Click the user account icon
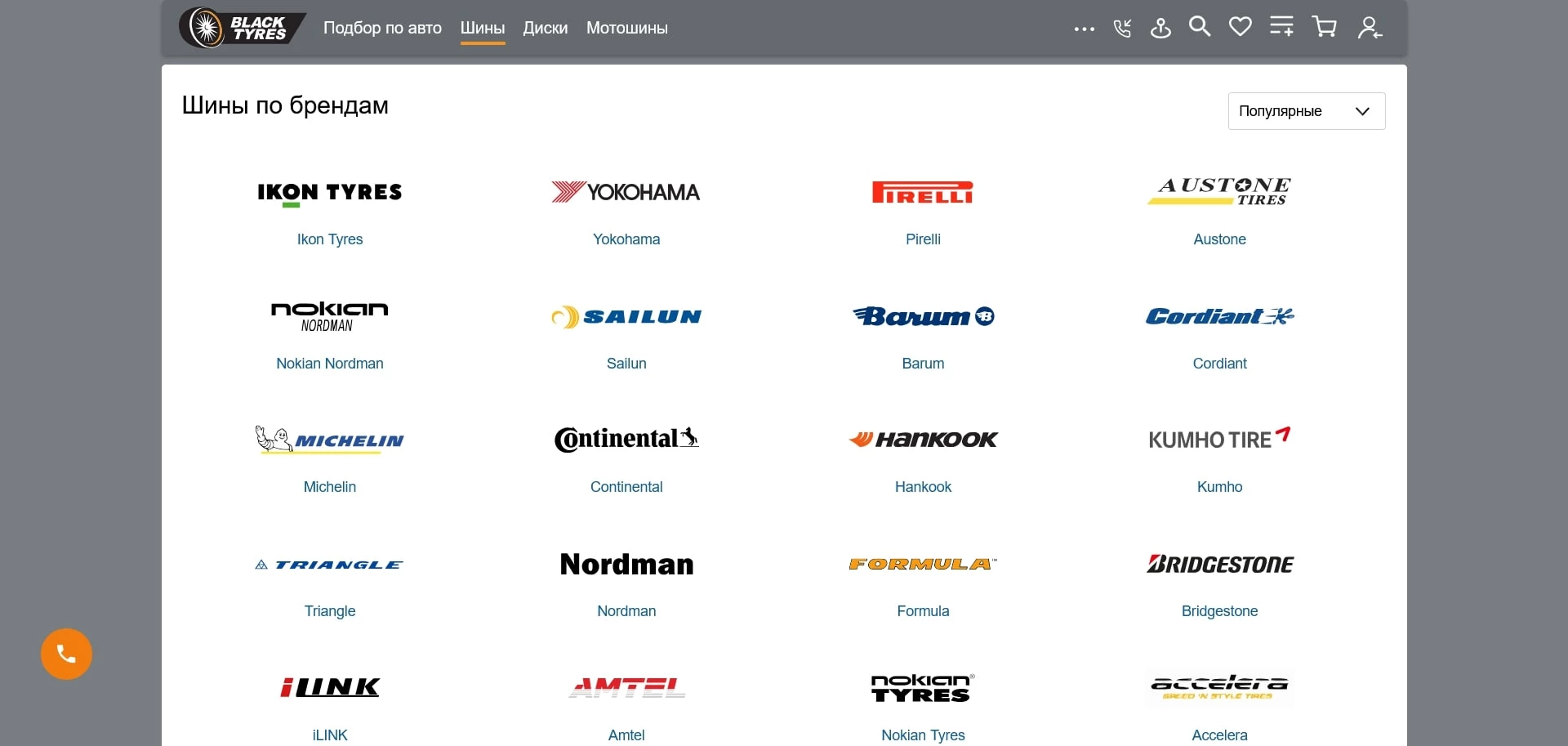Image resolution: width=1568 pixels, height=746 pixels. 1369,29
